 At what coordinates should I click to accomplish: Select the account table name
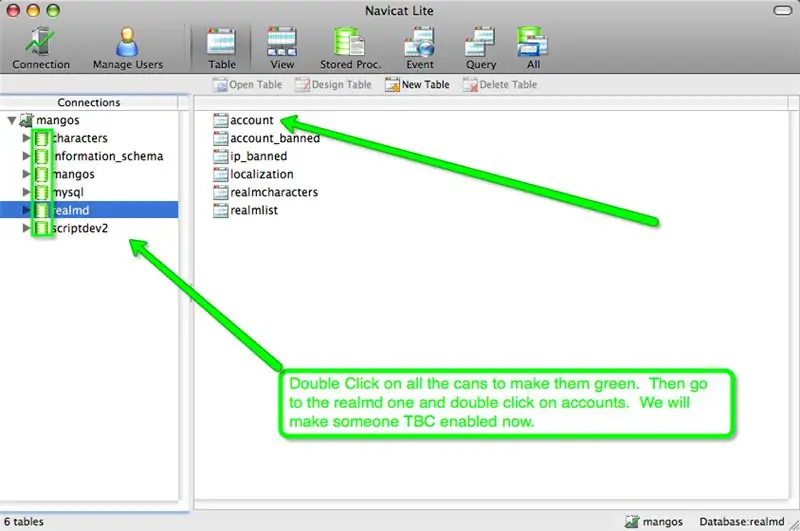252,120
